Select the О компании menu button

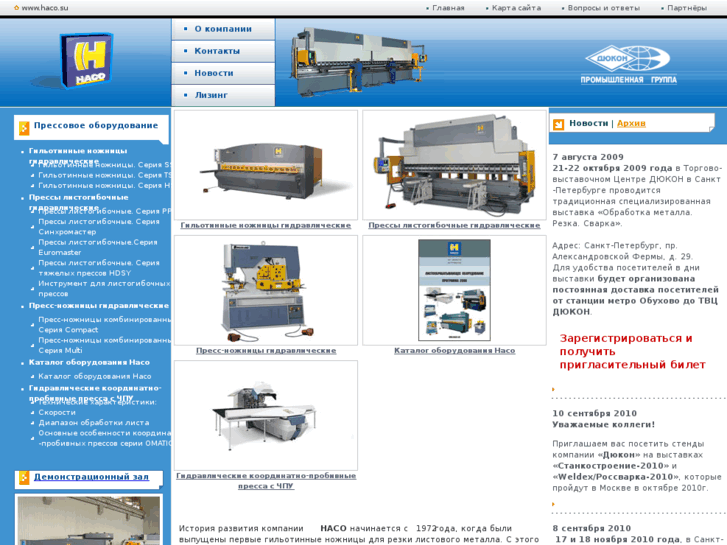point(223,29)
